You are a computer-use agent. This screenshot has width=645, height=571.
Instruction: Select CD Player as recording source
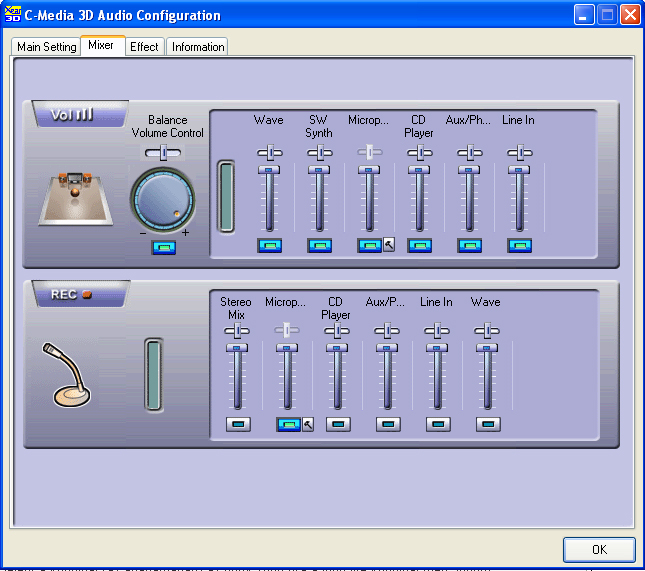pos(338,424)
